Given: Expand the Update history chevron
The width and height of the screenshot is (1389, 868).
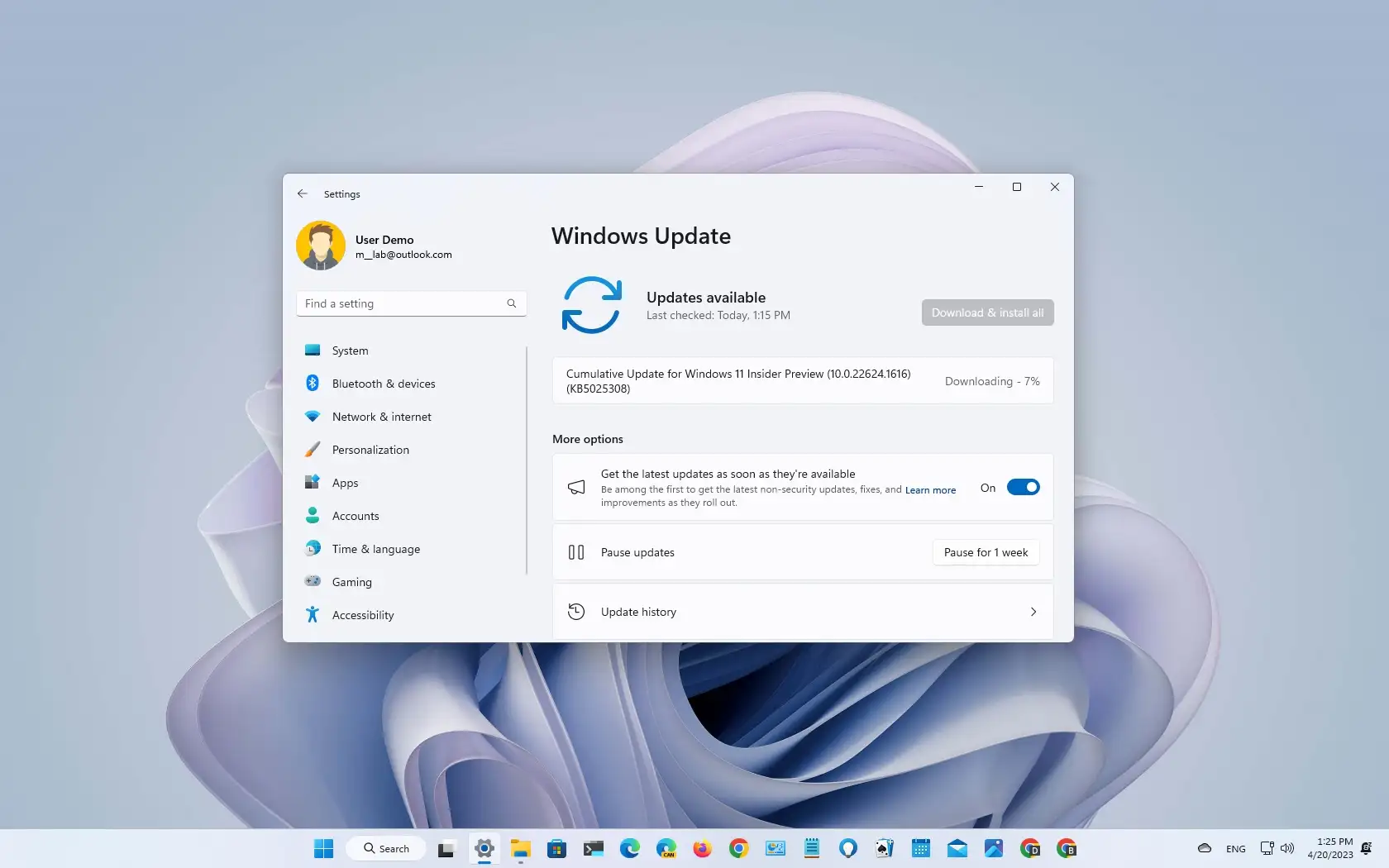Looking at the screenshot, I should (1033, 612).
